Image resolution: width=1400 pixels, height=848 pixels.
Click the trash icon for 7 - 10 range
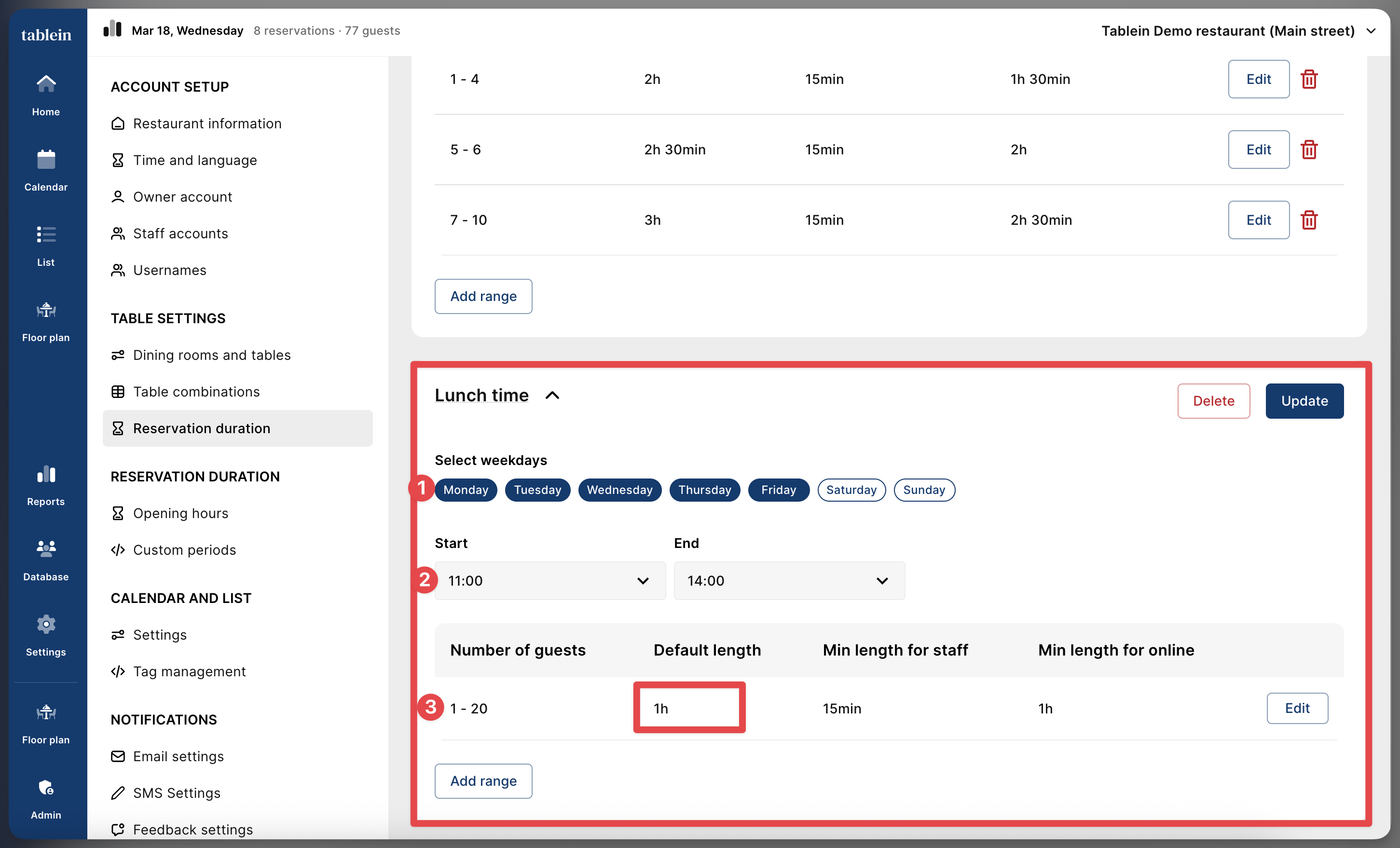(x=1309, y=220)
